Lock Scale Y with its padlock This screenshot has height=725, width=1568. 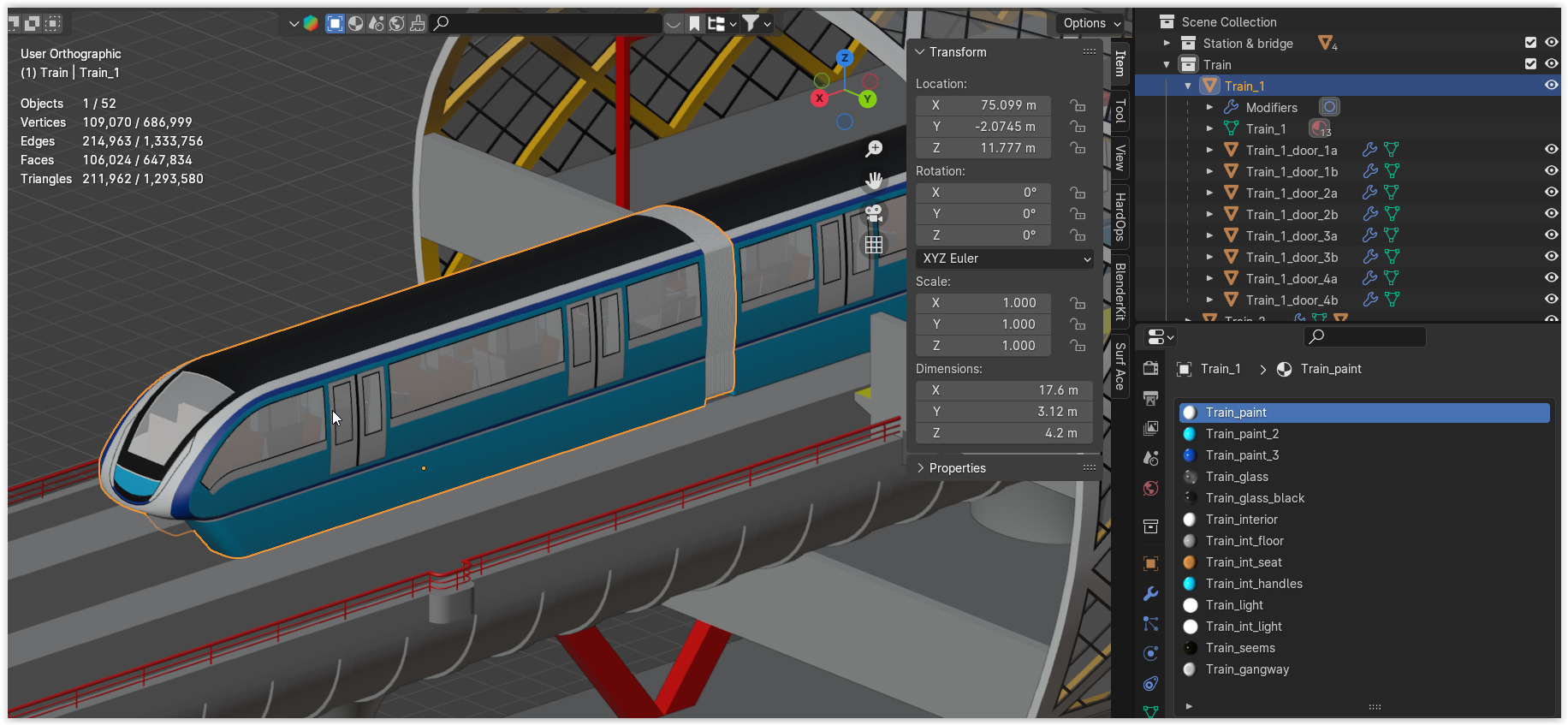tap(1078, 324)
